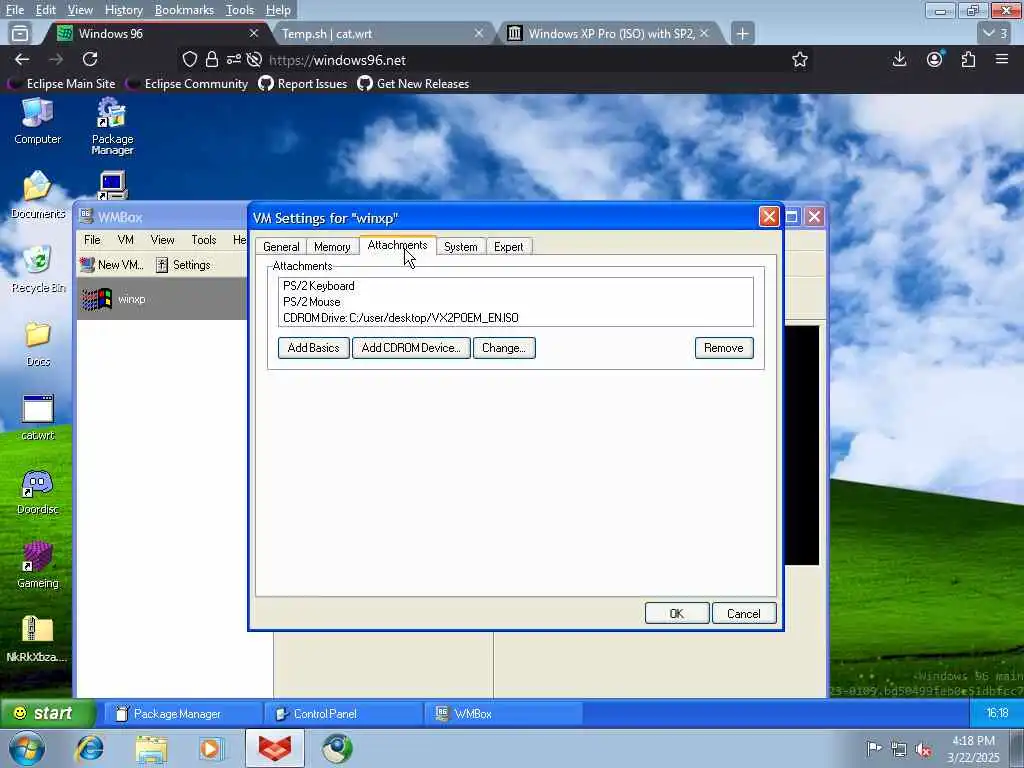
Task: Select PS/2 Mouse attachment
Action: click(x=515, y=302)
